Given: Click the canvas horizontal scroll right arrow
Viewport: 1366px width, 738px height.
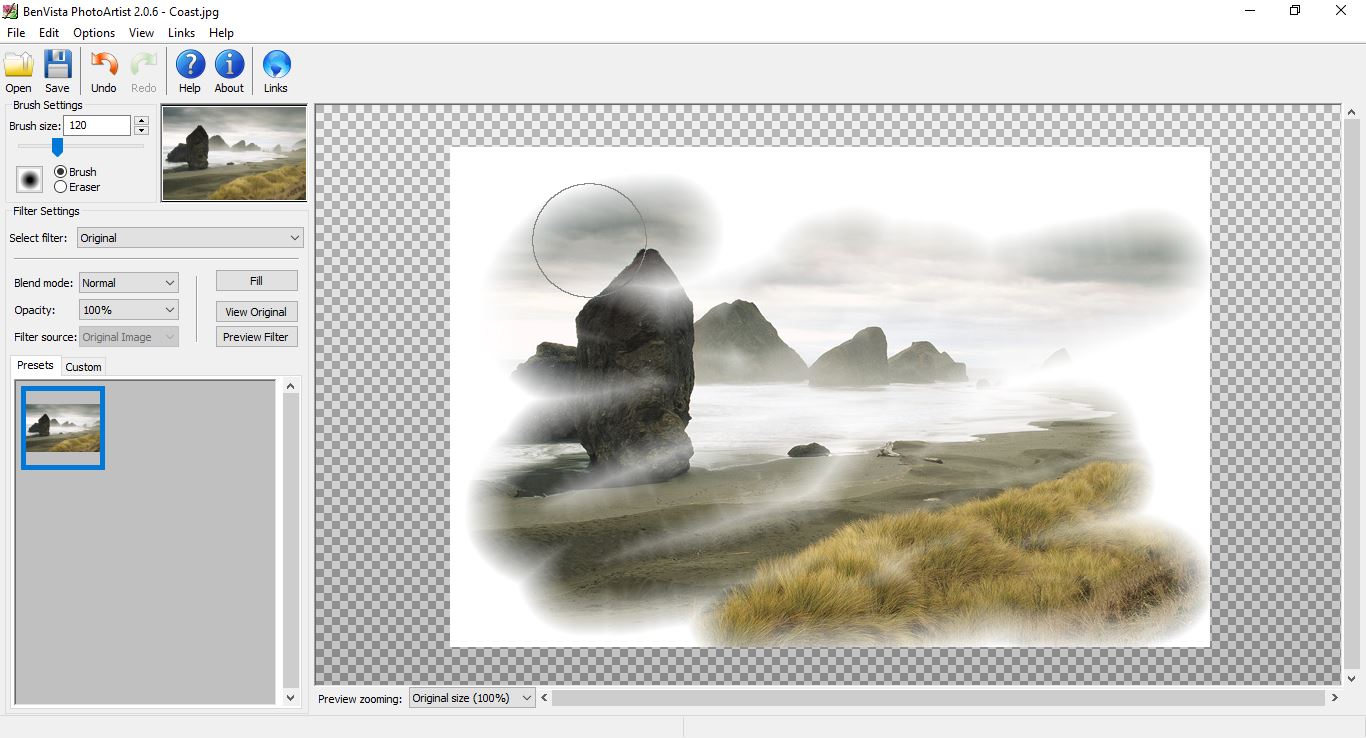Looking at the screenshot, I should (1335, 698).
